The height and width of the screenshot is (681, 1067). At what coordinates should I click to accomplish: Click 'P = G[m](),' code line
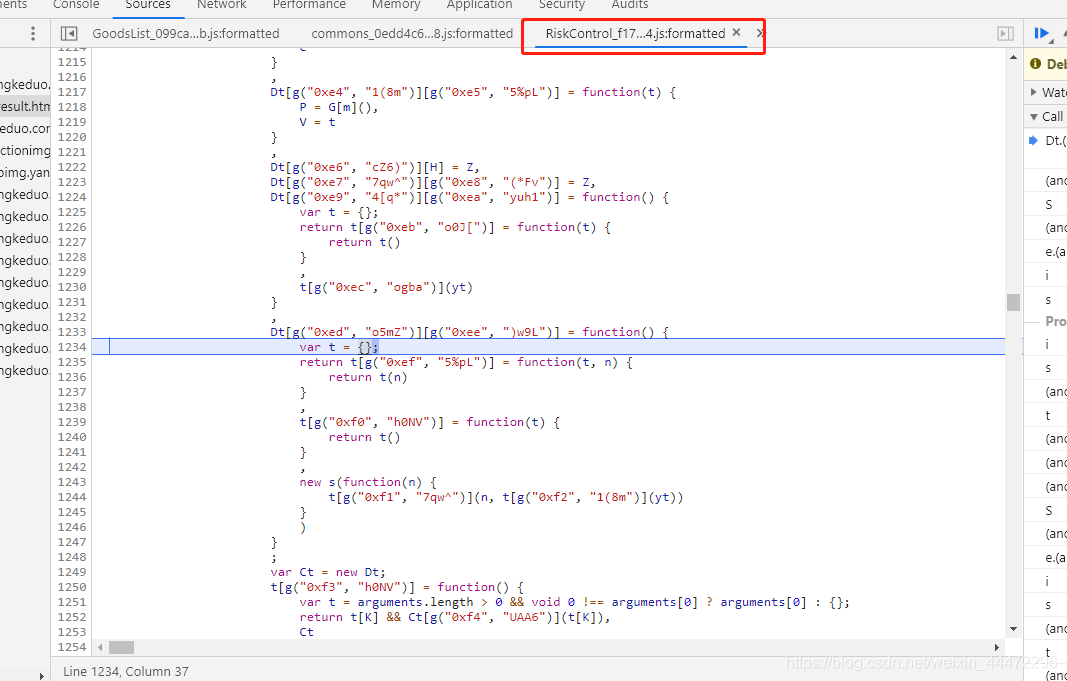(x=338, y=107)
